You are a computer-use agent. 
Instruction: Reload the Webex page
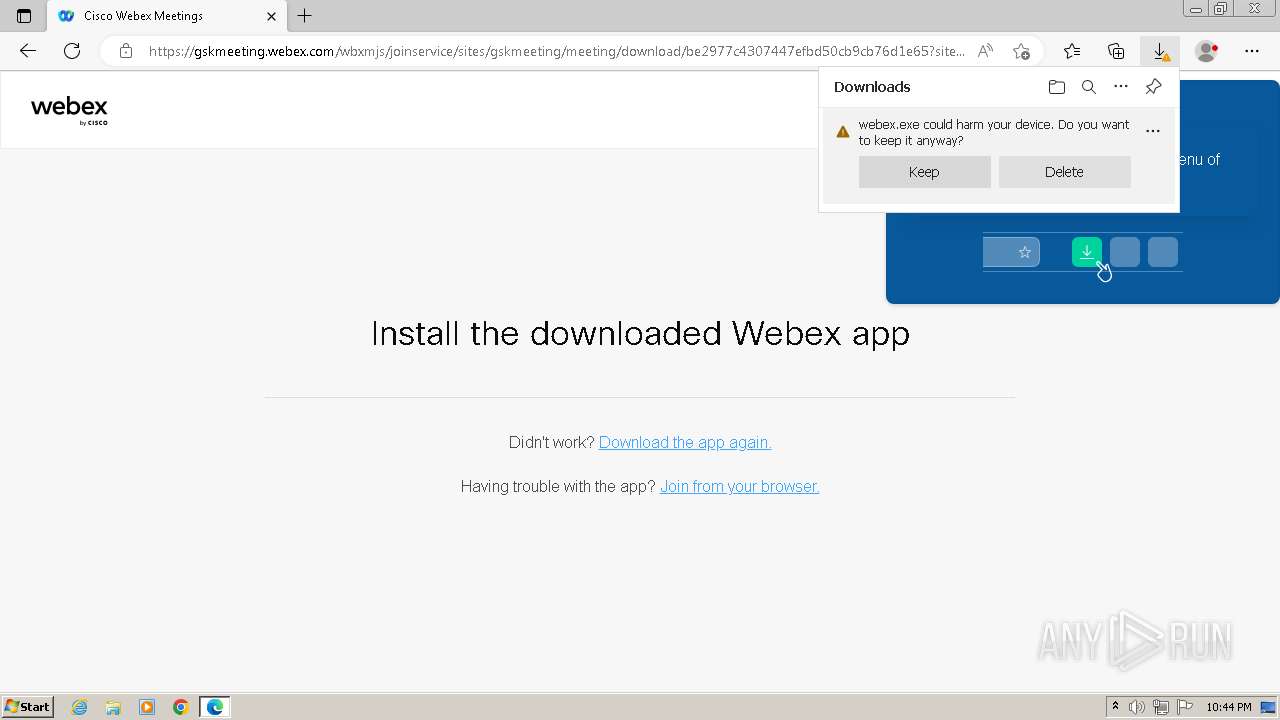tap(72, 51)
